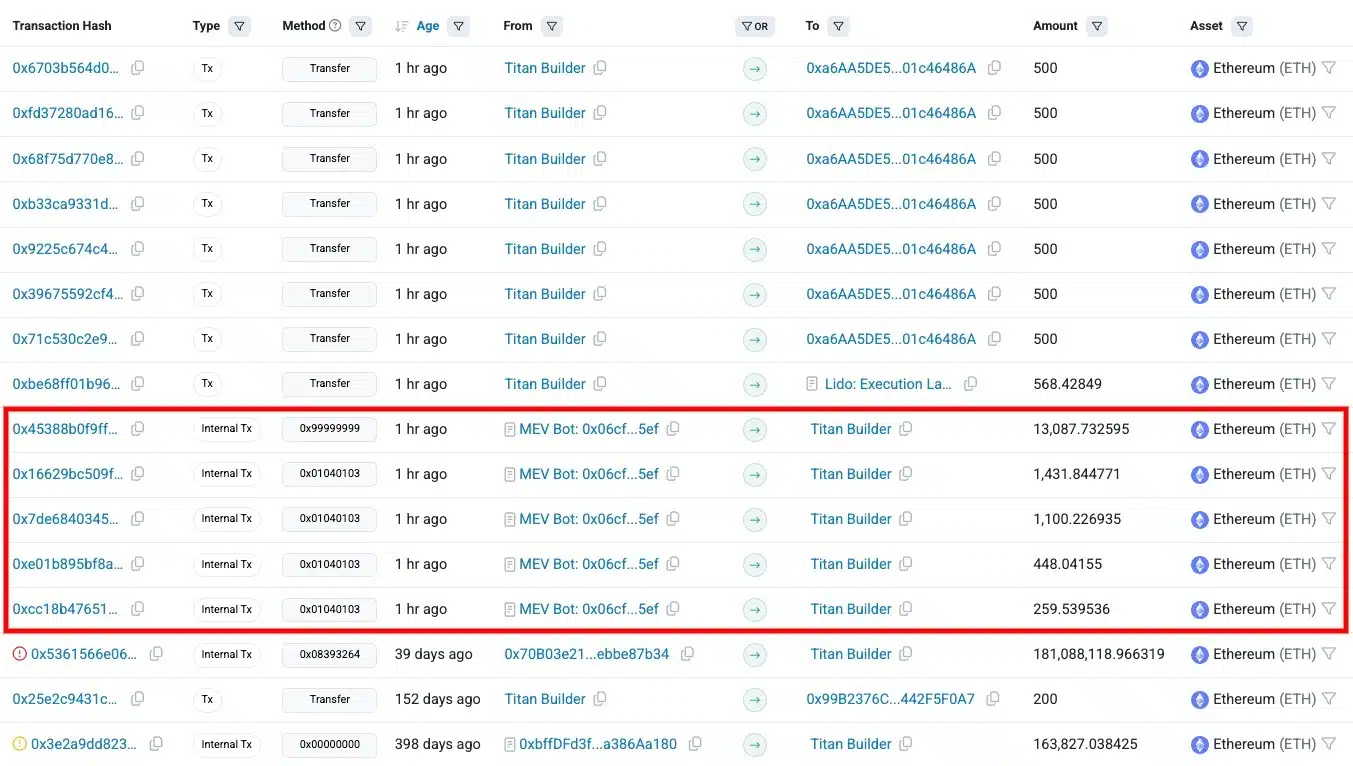Open the Type column filter
Image resolution: width=1353 pixels, height=766 pixels.
239,26
